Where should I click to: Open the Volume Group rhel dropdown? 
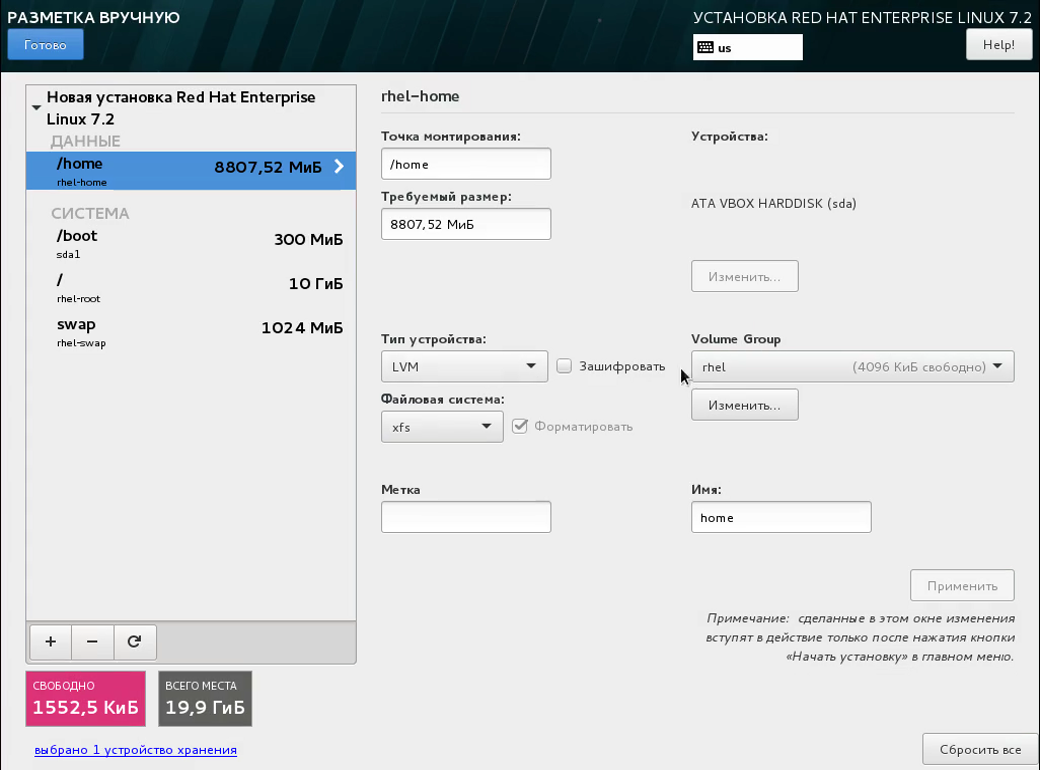click(852, 366)
